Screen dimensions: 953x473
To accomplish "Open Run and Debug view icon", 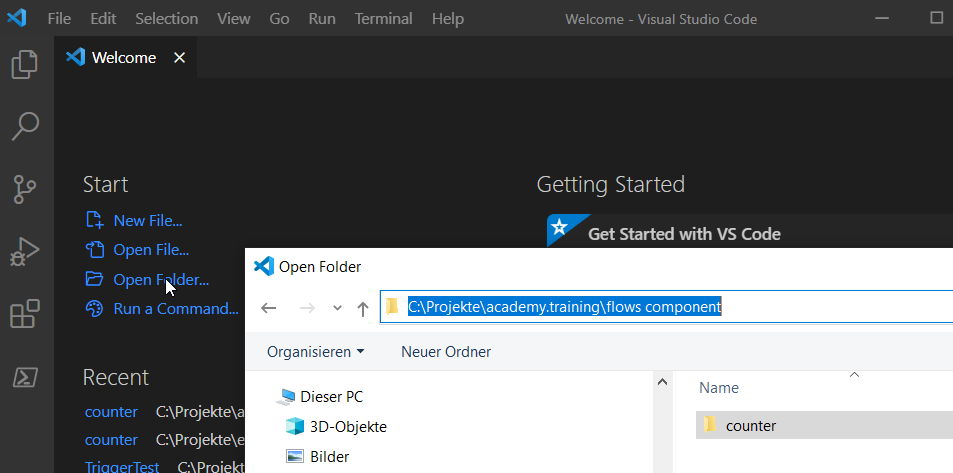I will point(25,251).
